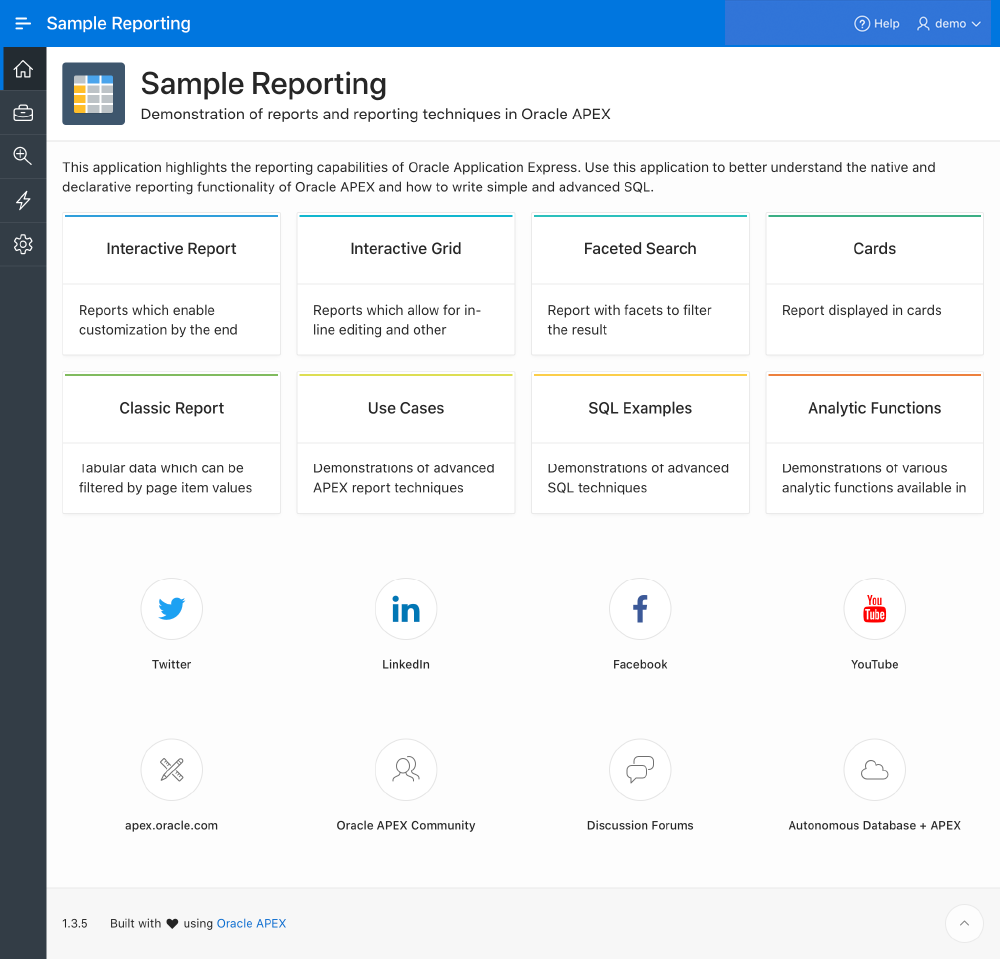The height and width of the screenshot is (959, 1000).
Task: Open the YouTube icon
Action: click(874, 608)
